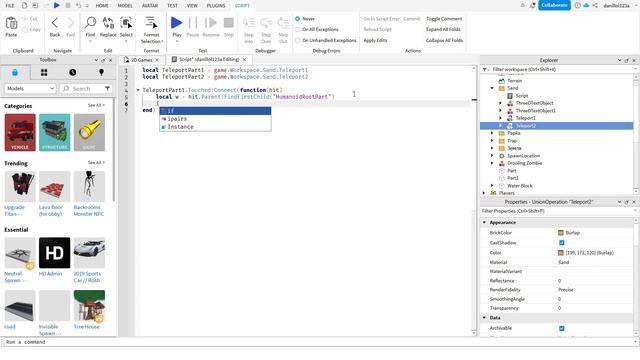Screen dimensions: 640x360
Task: Select the On All Exceptions option
Action: coord(297,29)
